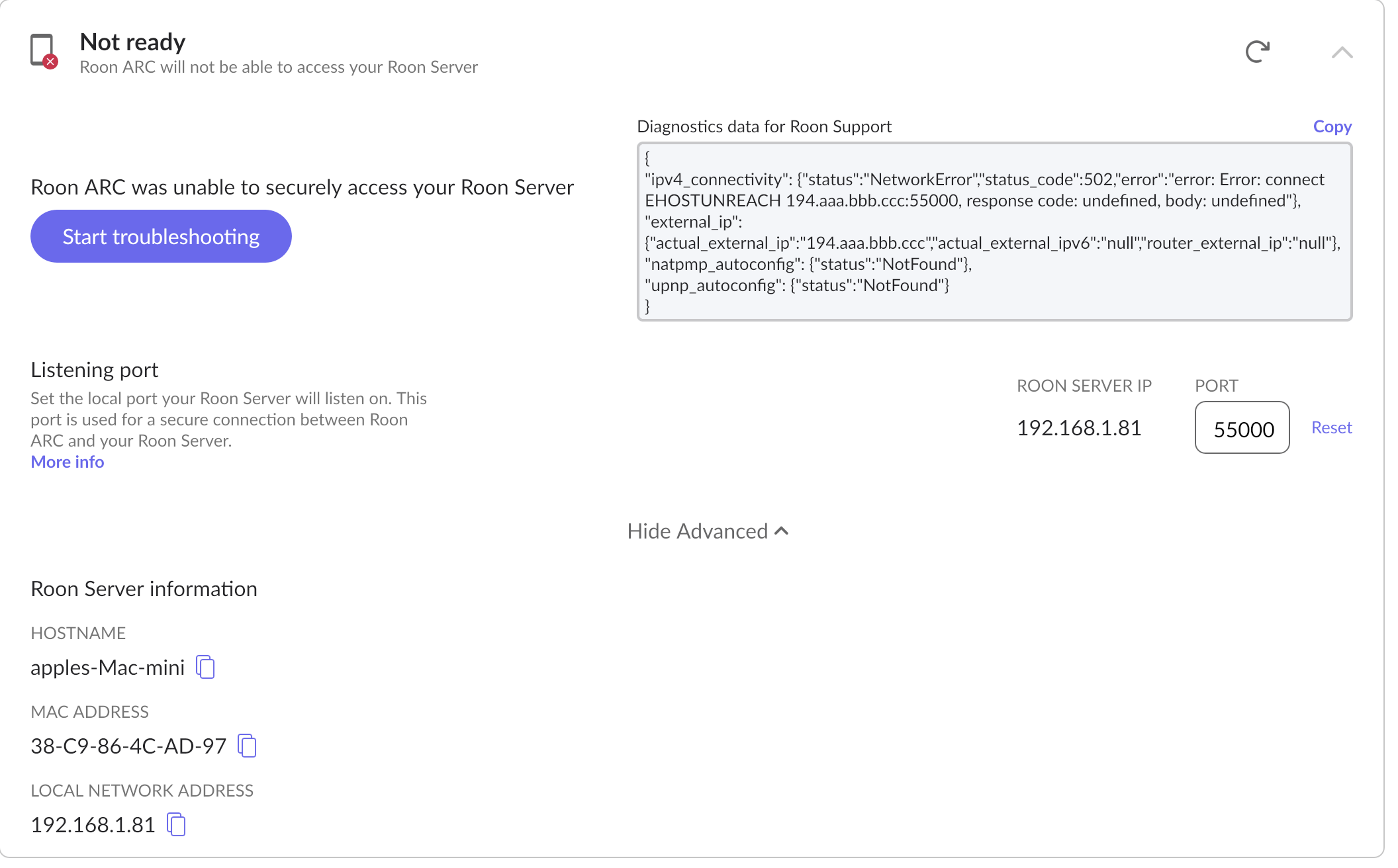
Task: Click the refresh status icon
Action: pyautogui.click(x=1257, y=52)
